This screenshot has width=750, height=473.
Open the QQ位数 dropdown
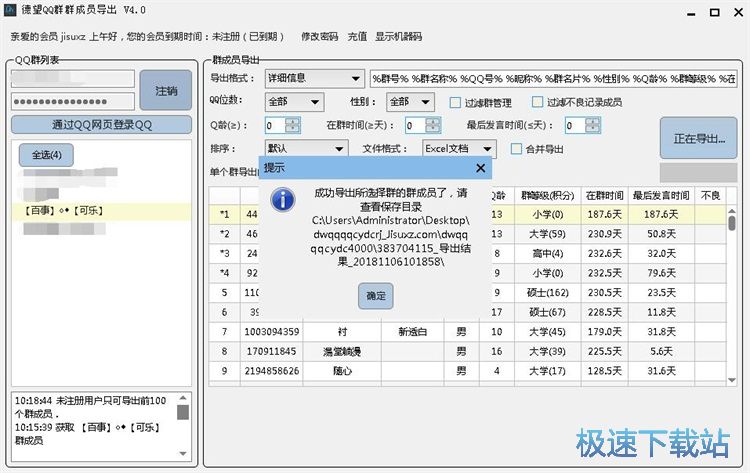point(294,102)
